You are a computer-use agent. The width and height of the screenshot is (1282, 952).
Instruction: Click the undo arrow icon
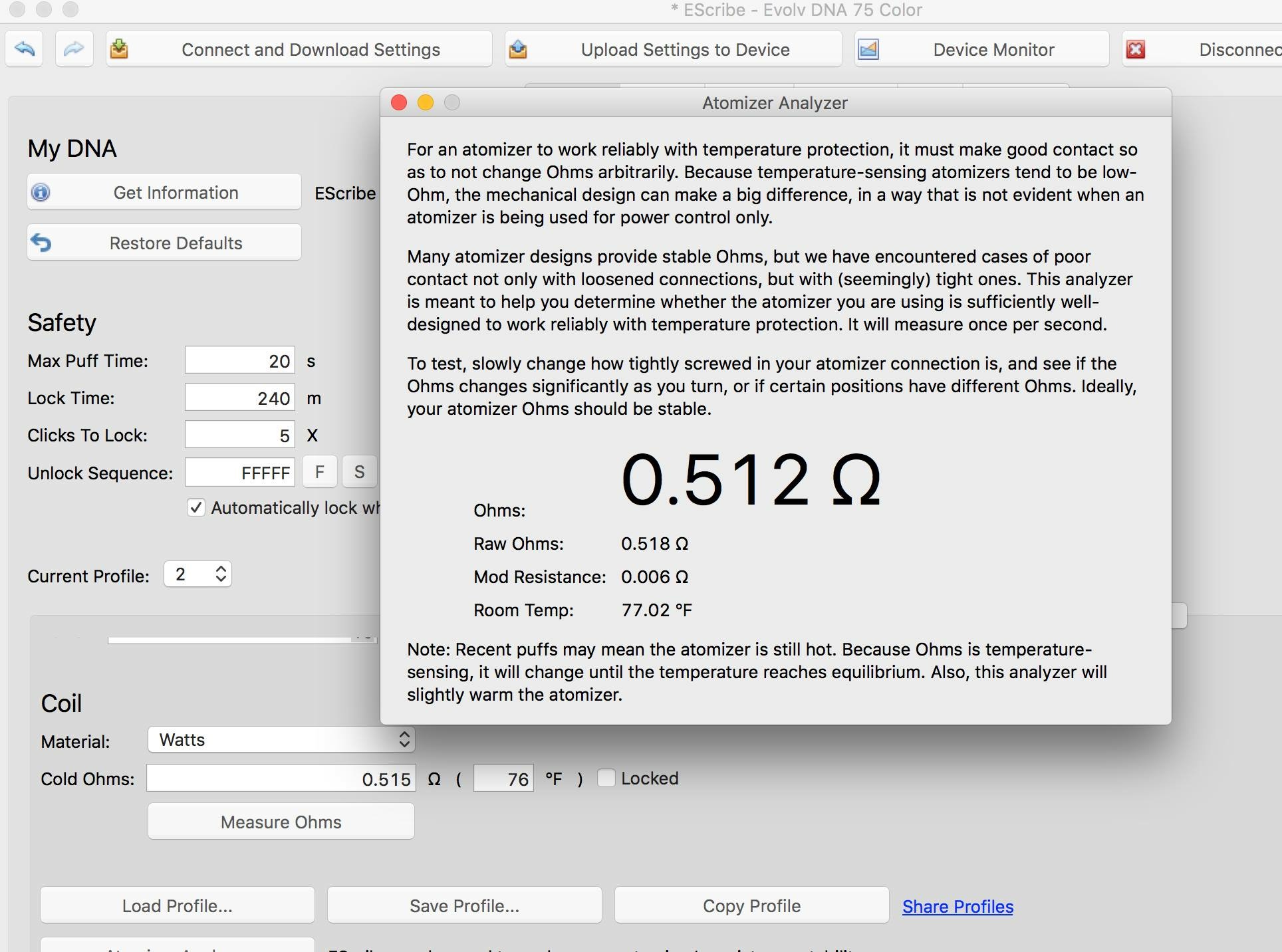point(25,49)
